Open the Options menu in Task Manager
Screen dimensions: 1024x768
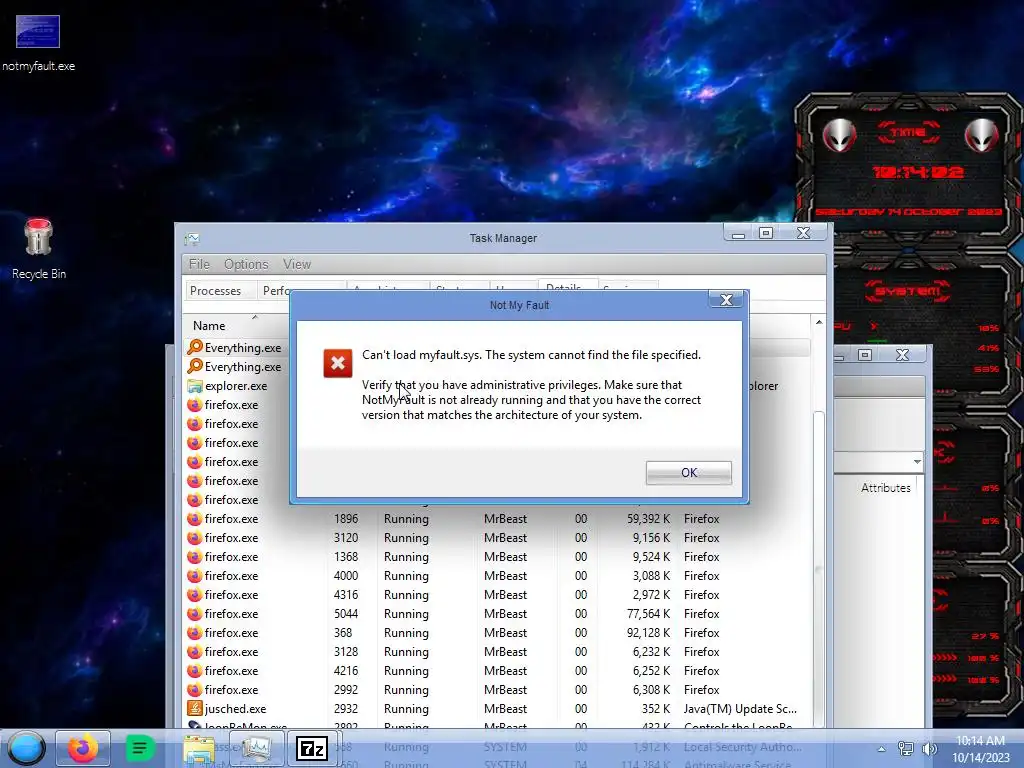[x=246, y=264]
